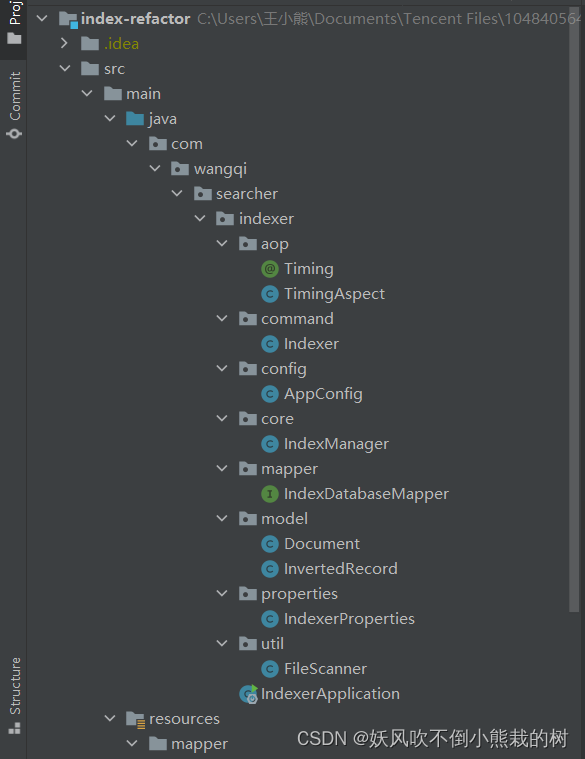Open the Commit tool window tab

(15, 104)
